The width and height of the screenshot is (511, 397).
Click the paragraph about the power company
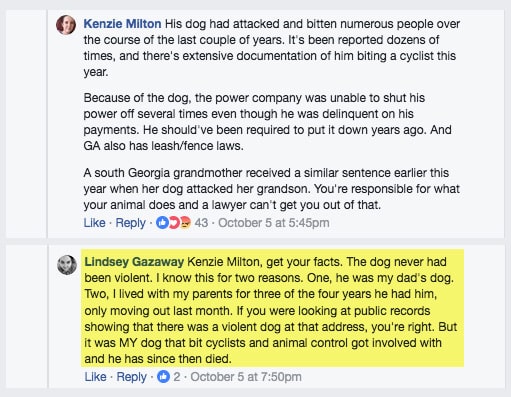268,122
